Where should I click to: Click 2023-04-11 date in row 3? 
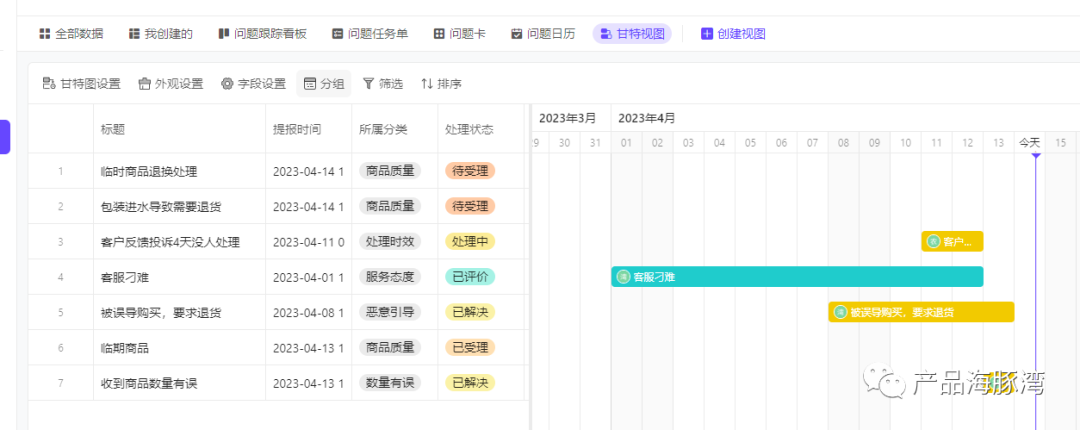click(309, 242)
